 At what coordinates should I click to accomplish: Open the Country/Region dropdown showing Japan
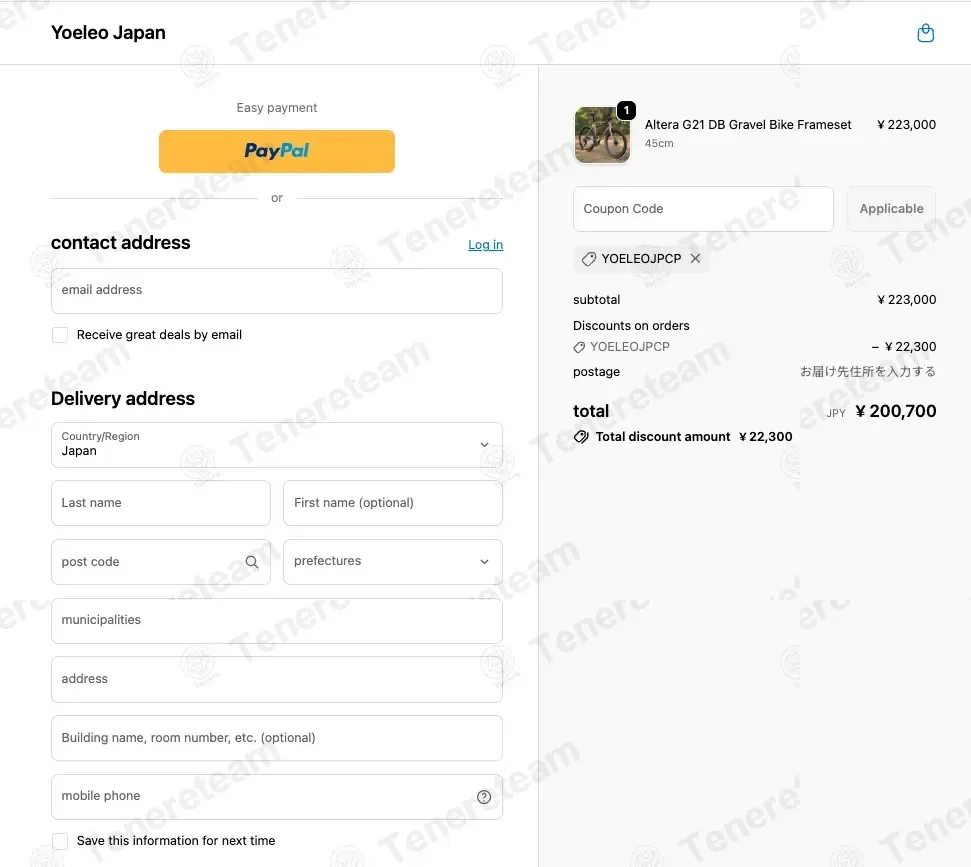pos(277,445)
